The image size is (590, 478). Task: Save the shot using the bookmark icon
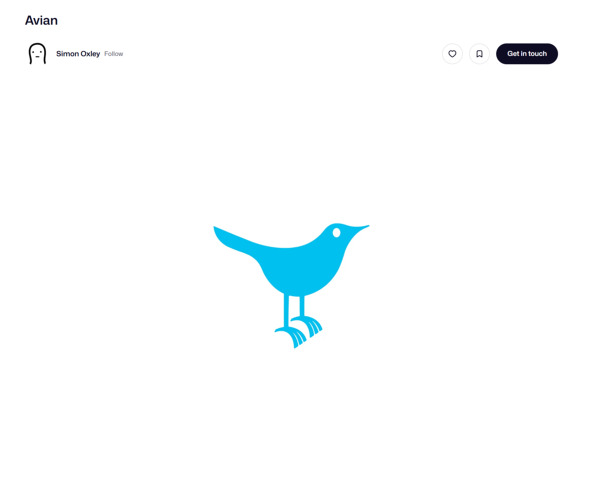coord(479,54)
